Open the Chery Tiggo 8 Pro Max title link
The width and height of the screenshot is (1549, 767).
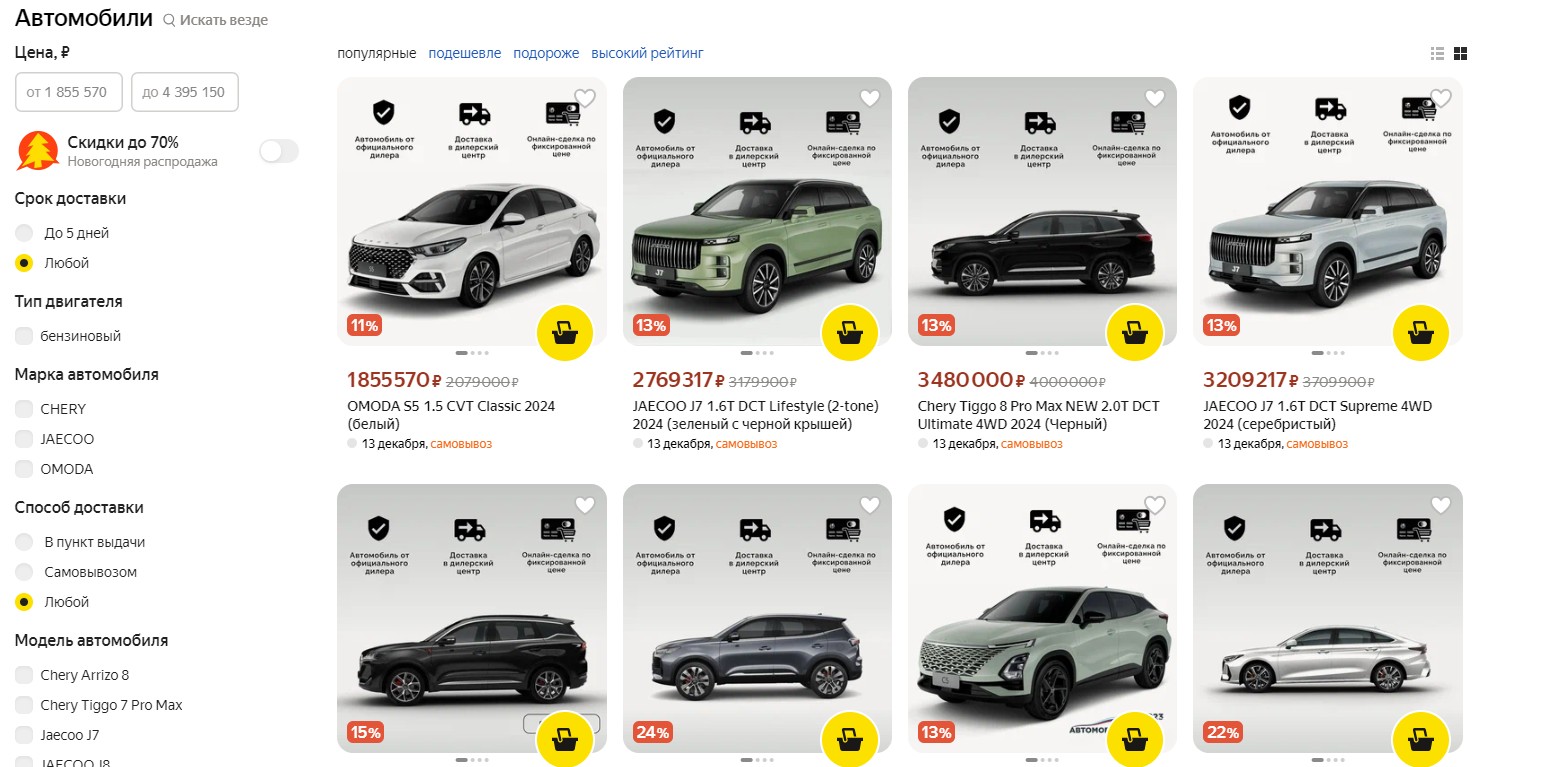point(1038,415)
